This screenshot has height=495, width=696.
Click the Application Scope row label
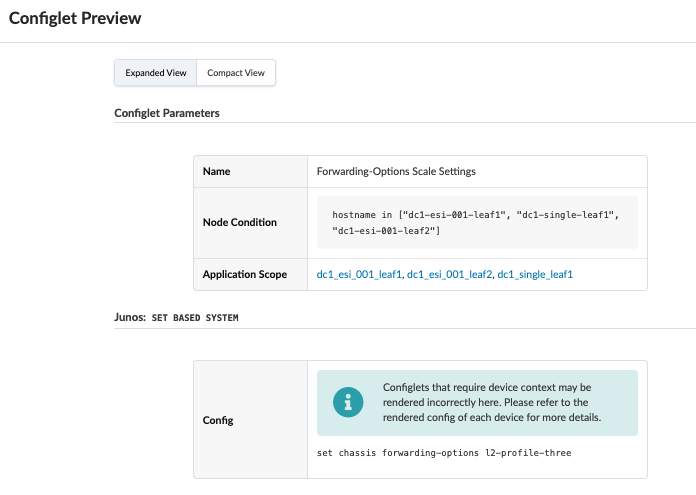[245, 274]
